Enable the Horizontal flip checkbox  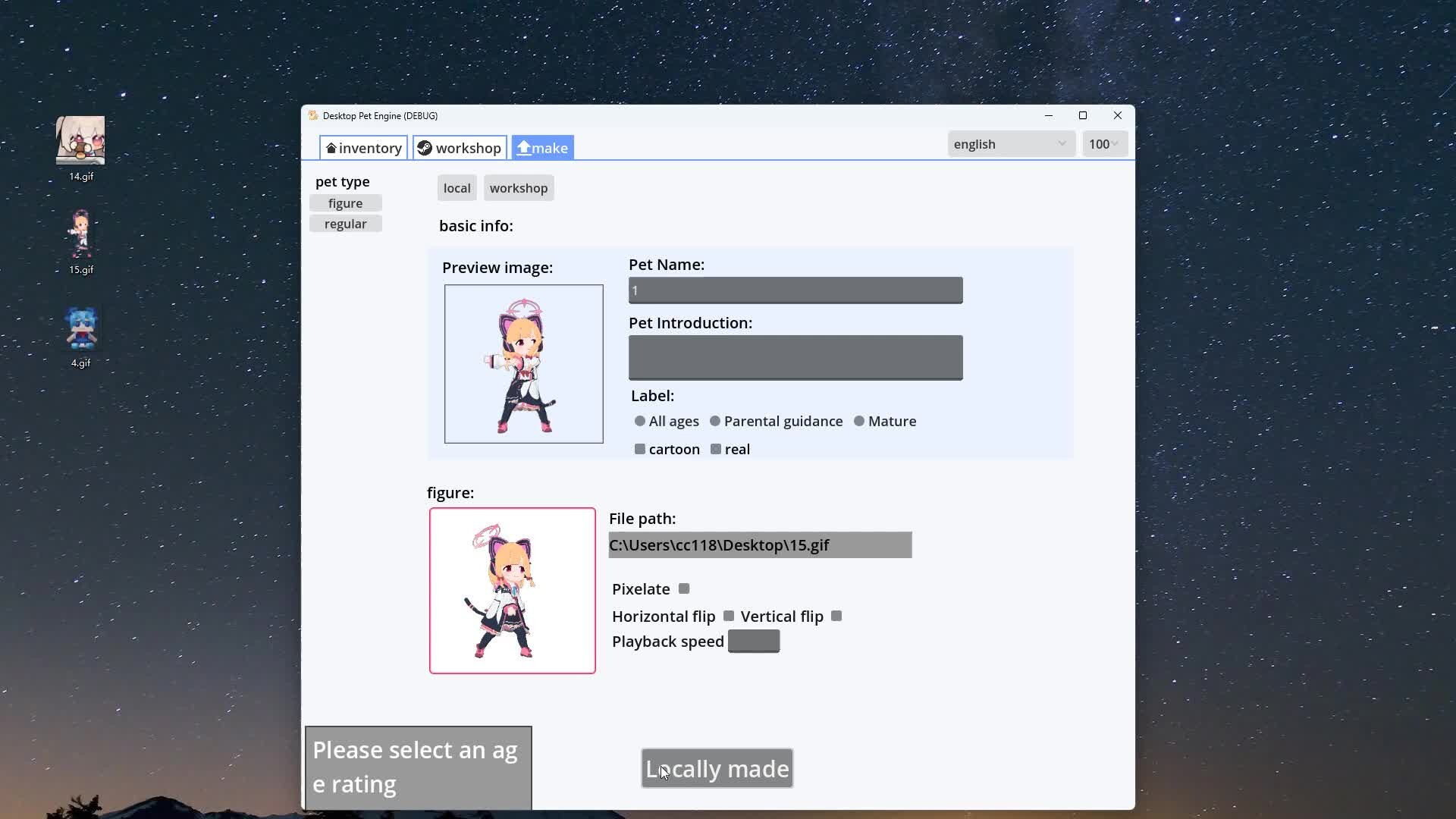[729, 616]
